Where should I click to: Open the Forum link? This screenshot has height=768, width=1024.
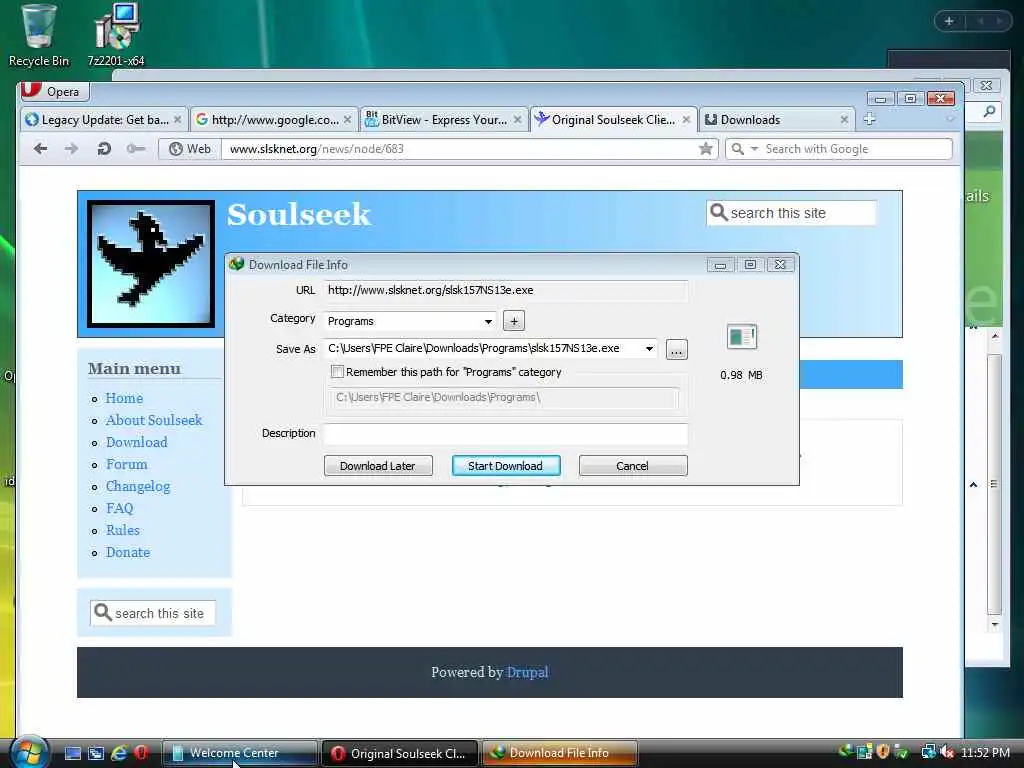(127, 464)
